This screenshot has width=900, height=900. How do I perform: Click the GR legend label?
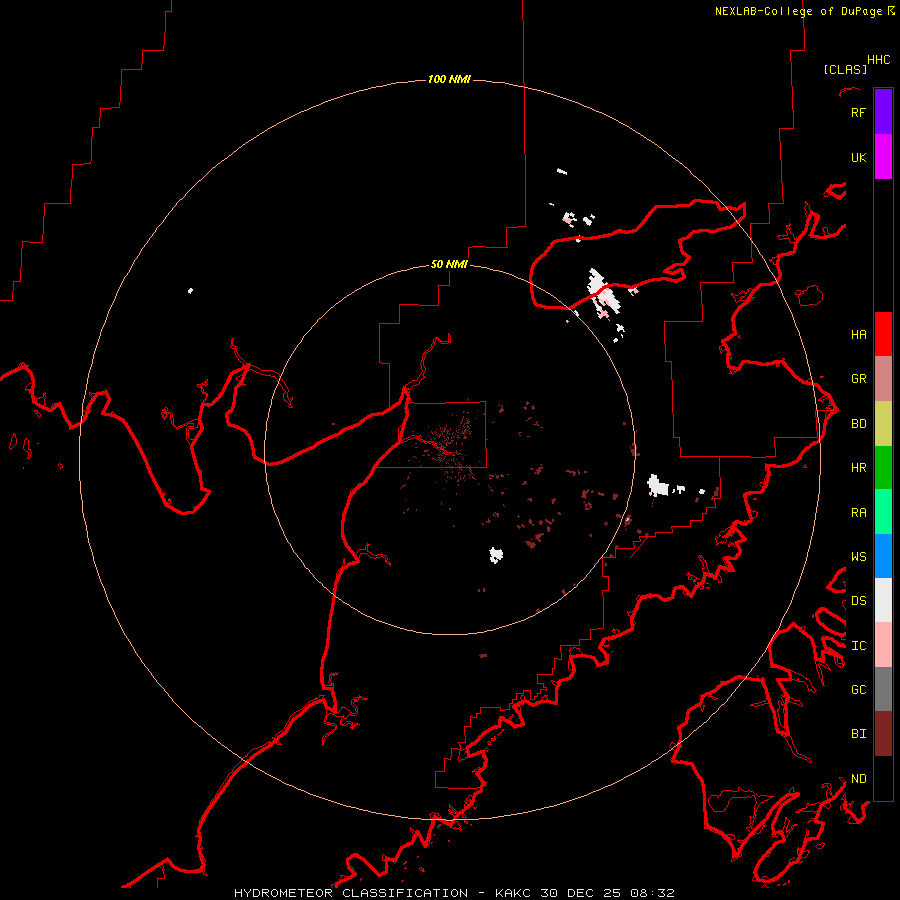[x=858, y=379]
